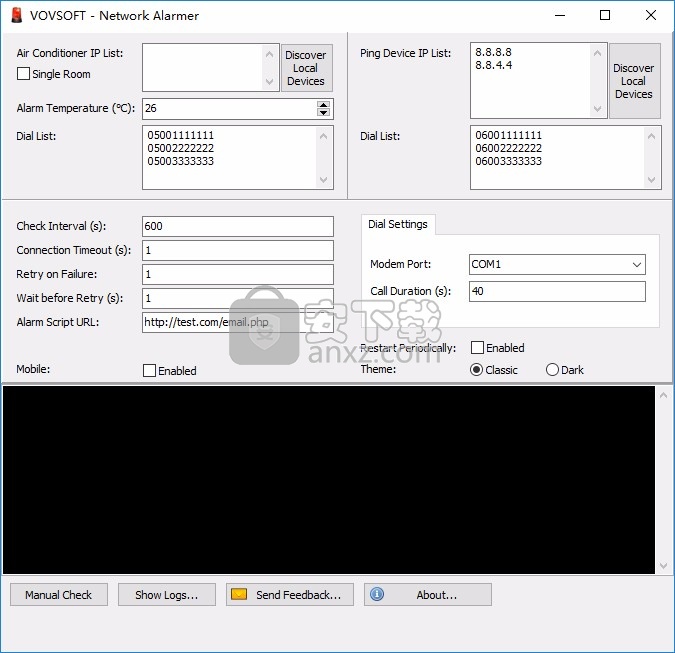The image size is (675, 653).
Task: Increase Alarm Temperature with up arrow
Action: coord(323,104)
